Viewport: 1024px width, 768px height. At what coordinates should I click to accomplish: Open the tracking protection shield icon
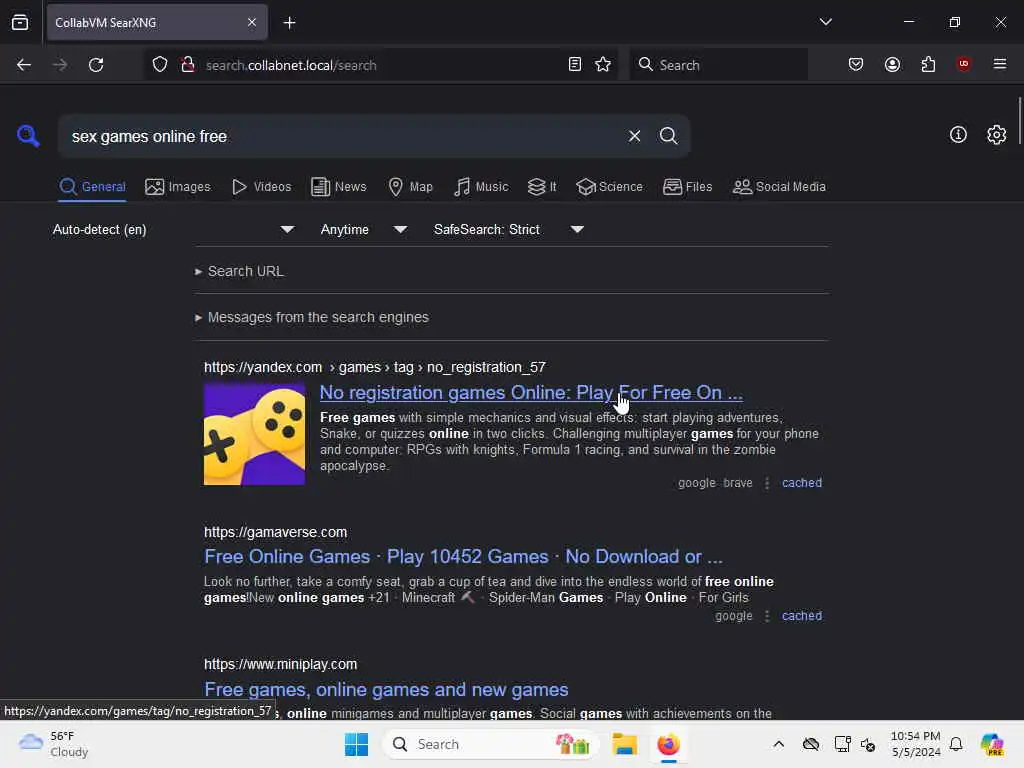160,65
